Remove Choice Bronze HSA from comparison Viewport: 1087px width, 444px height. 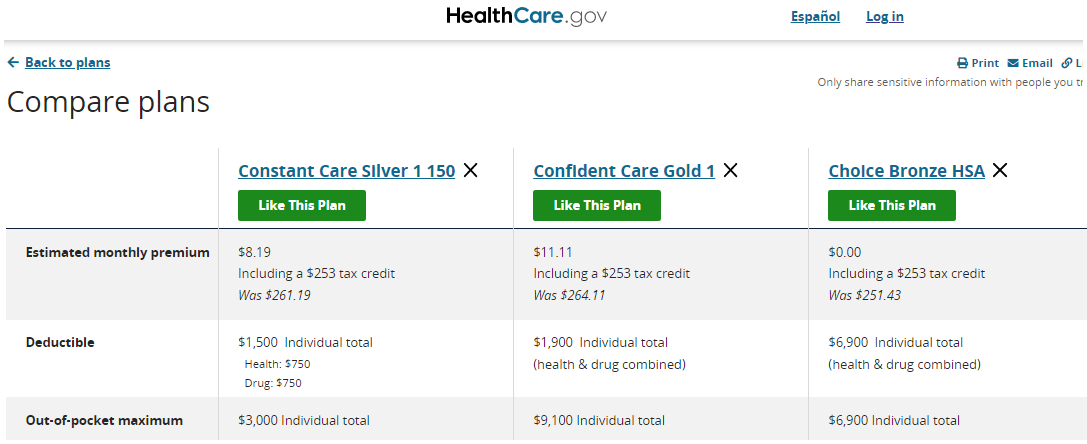tap(999, 171)
